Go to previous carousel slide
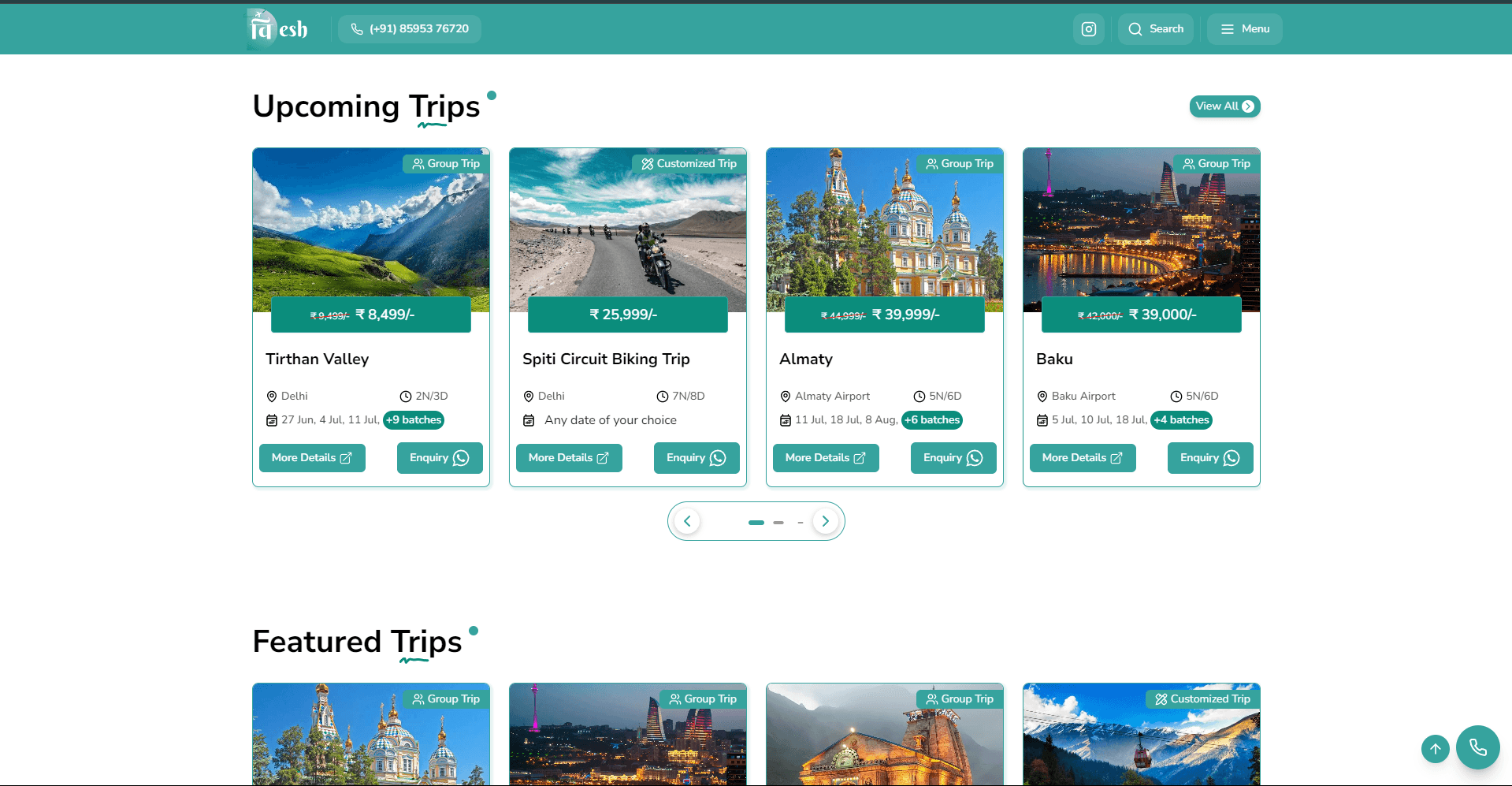 coord(687,521)
